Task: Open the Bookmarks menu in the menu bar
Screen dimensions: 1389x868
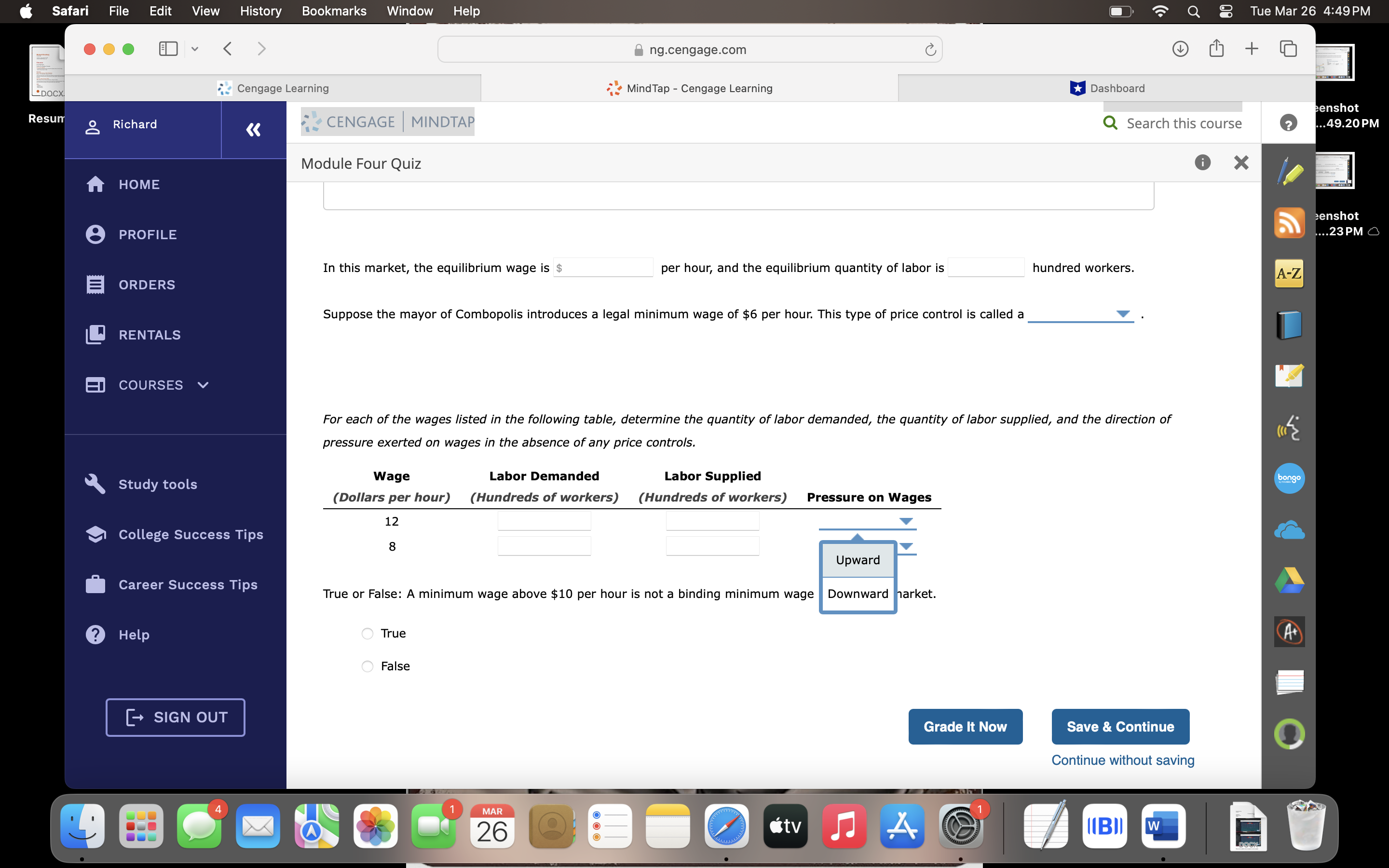Action: (x=335, y=11)
